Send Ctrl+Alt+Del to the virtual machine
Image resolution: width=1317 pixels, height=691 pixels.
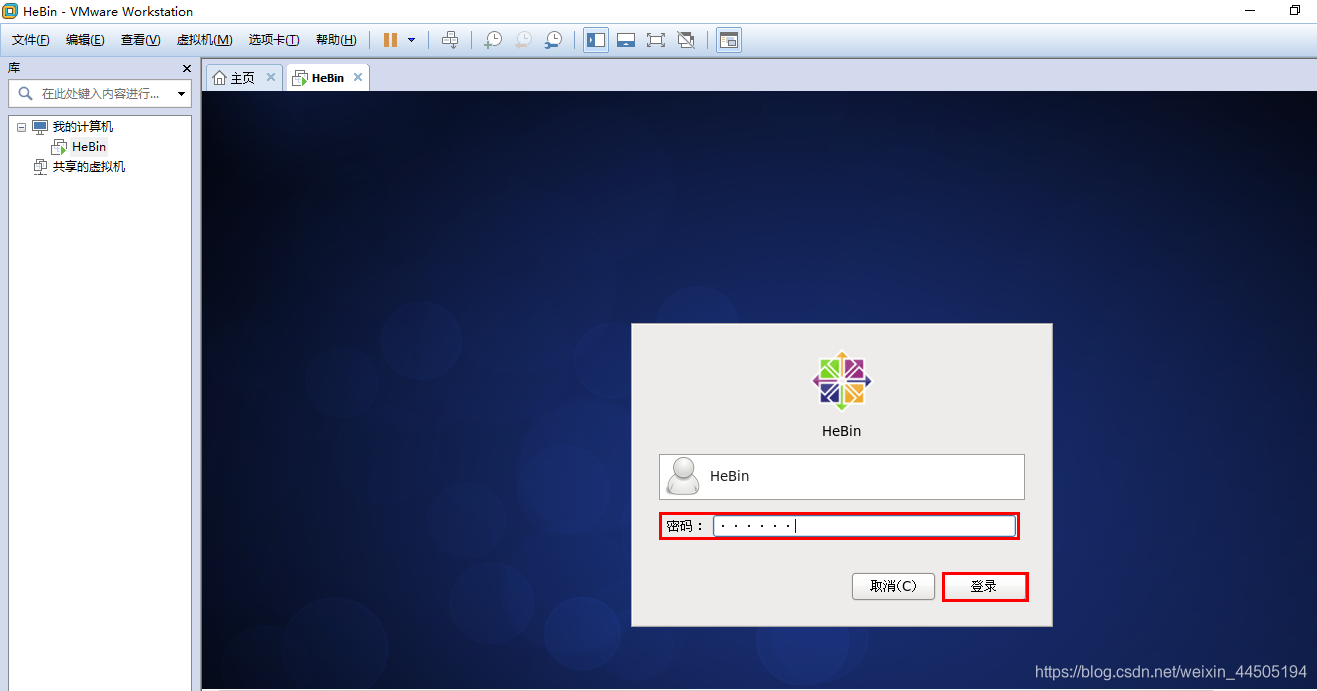click(x=450, y=40)
